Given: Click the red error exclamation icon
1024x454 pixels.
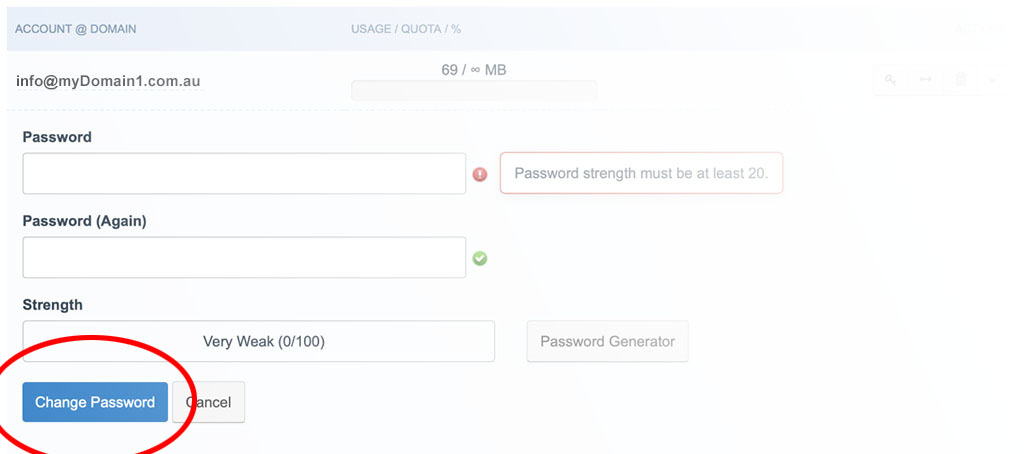Looking at the screenshot, I should point(480,174).
